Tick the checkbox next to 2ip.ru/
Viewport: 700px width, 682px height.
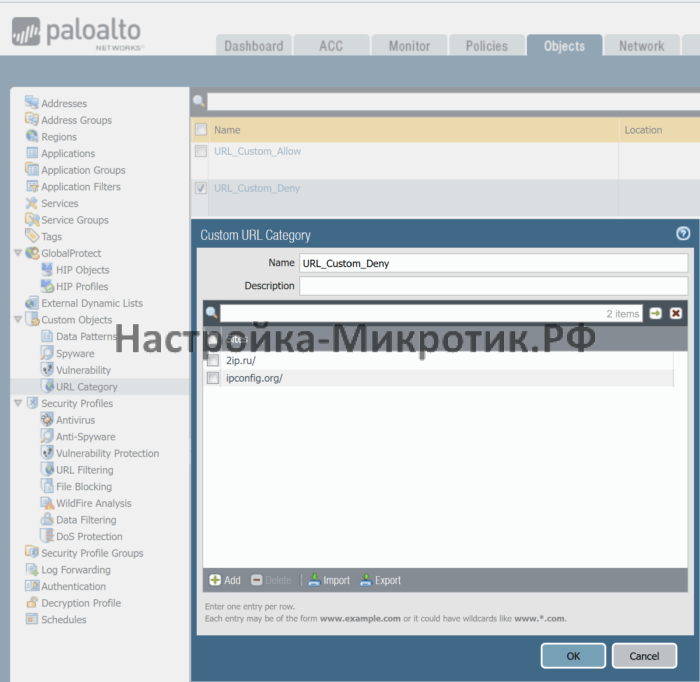point(213,360)
